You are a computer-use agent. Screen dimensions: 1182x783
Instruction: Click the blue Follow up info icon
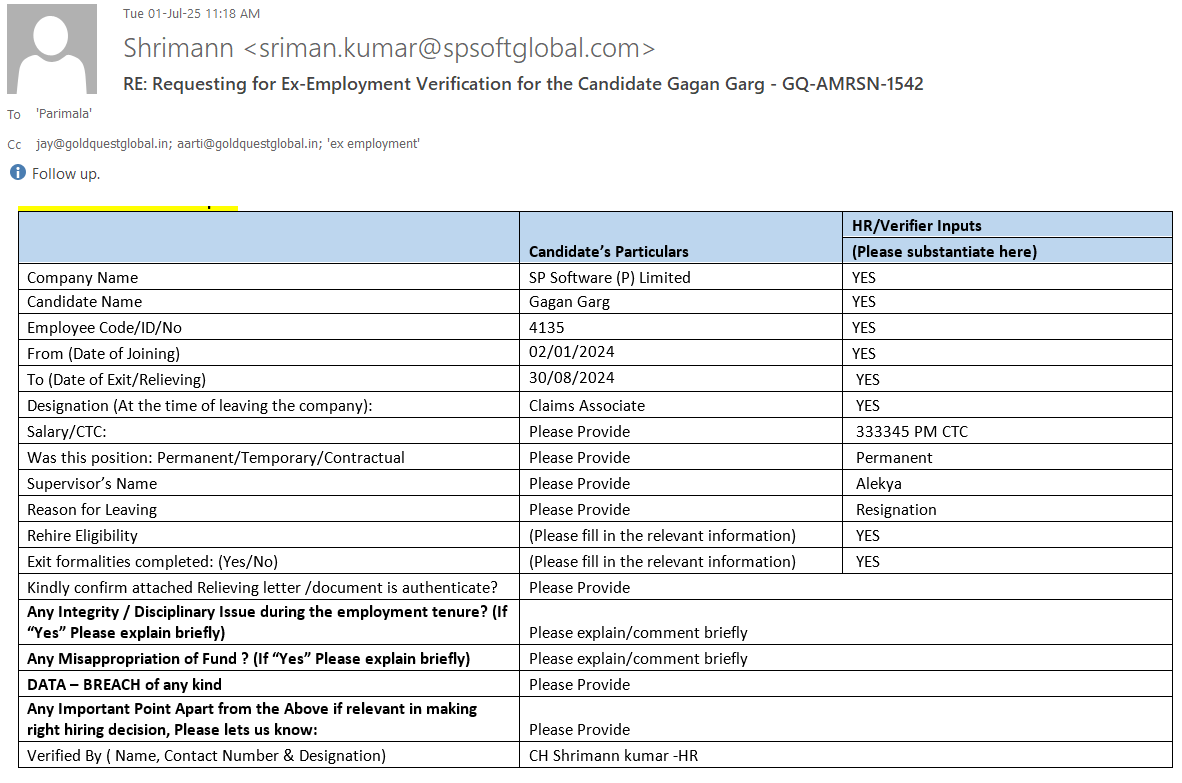tap(17, 173)
